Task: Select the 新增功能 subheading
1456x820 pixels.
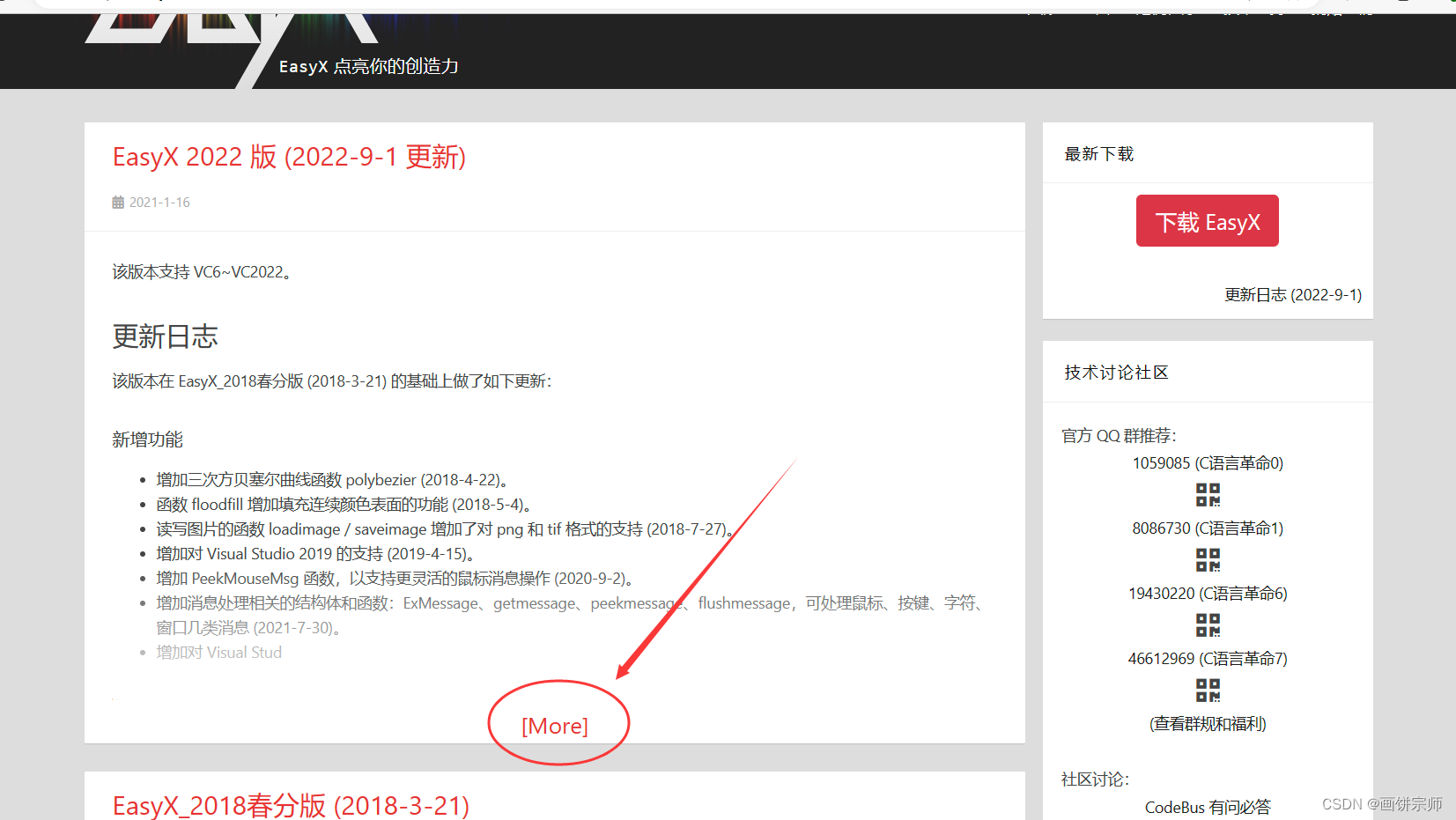Action: pos(147,440)
